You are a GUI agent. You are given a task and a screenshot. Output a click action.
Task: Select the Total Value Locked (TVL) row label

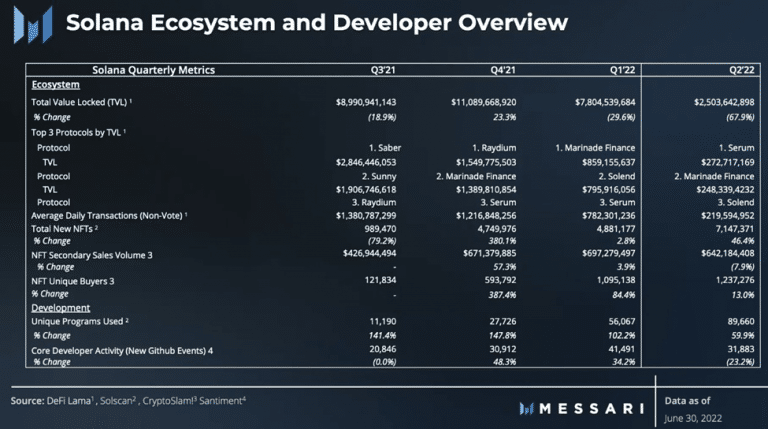(x=81, y=102)
